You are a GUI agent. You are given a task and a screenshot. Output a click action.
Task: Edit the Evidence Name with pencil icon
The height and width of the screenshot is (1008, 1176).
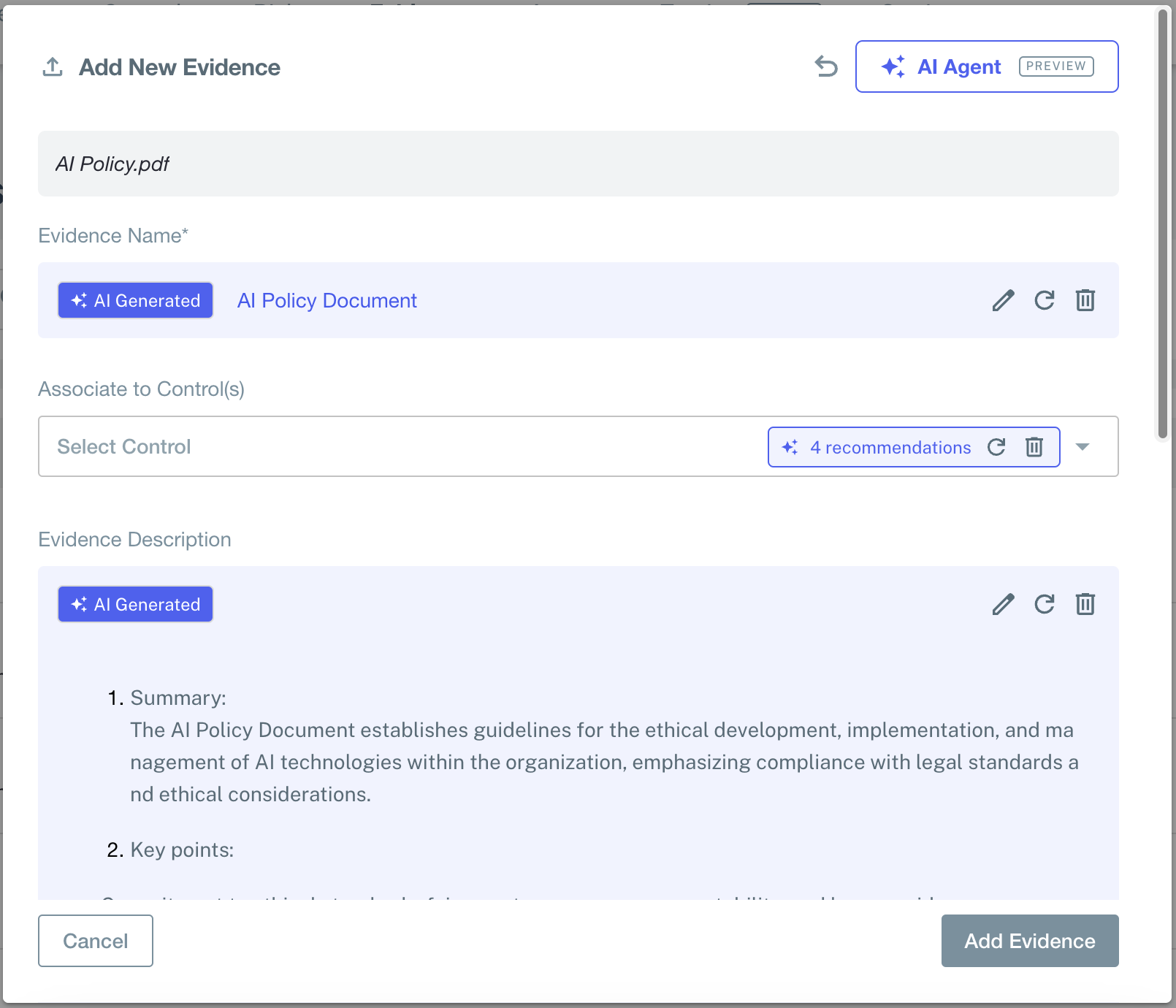click(x=1003, y=300)
